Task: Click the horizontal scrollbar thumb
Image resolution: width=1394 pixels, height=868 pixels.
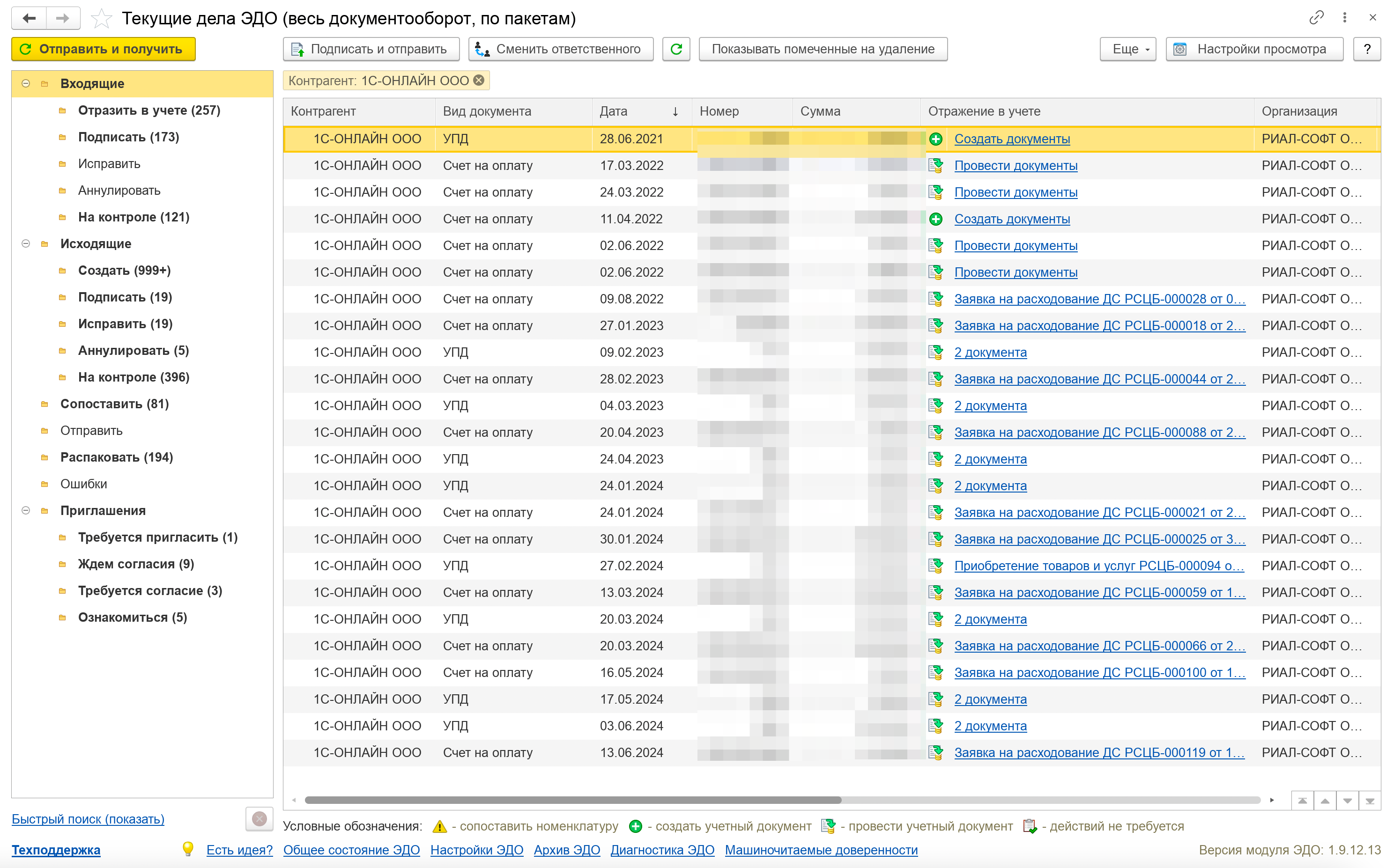Action: [x=573, y=800]
